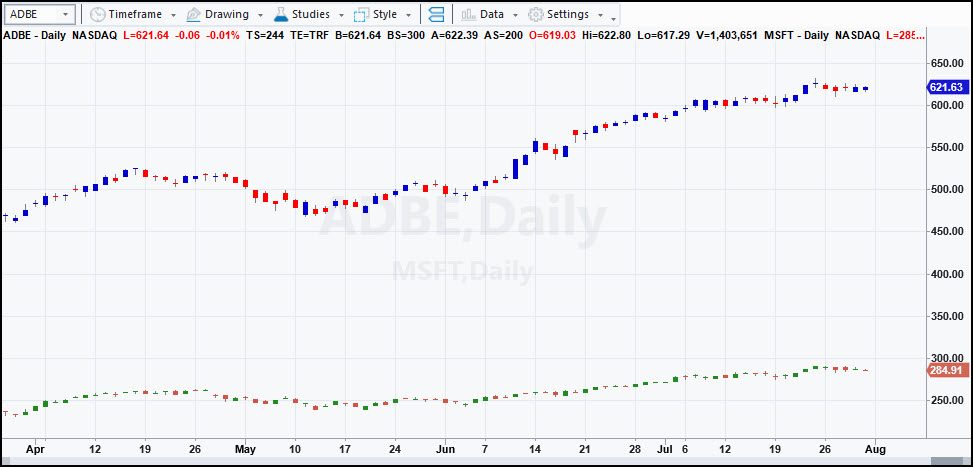This screenshot has height=467, width=973.
Task: Click the 250.00 price axis label
Action: coord(946,401)
